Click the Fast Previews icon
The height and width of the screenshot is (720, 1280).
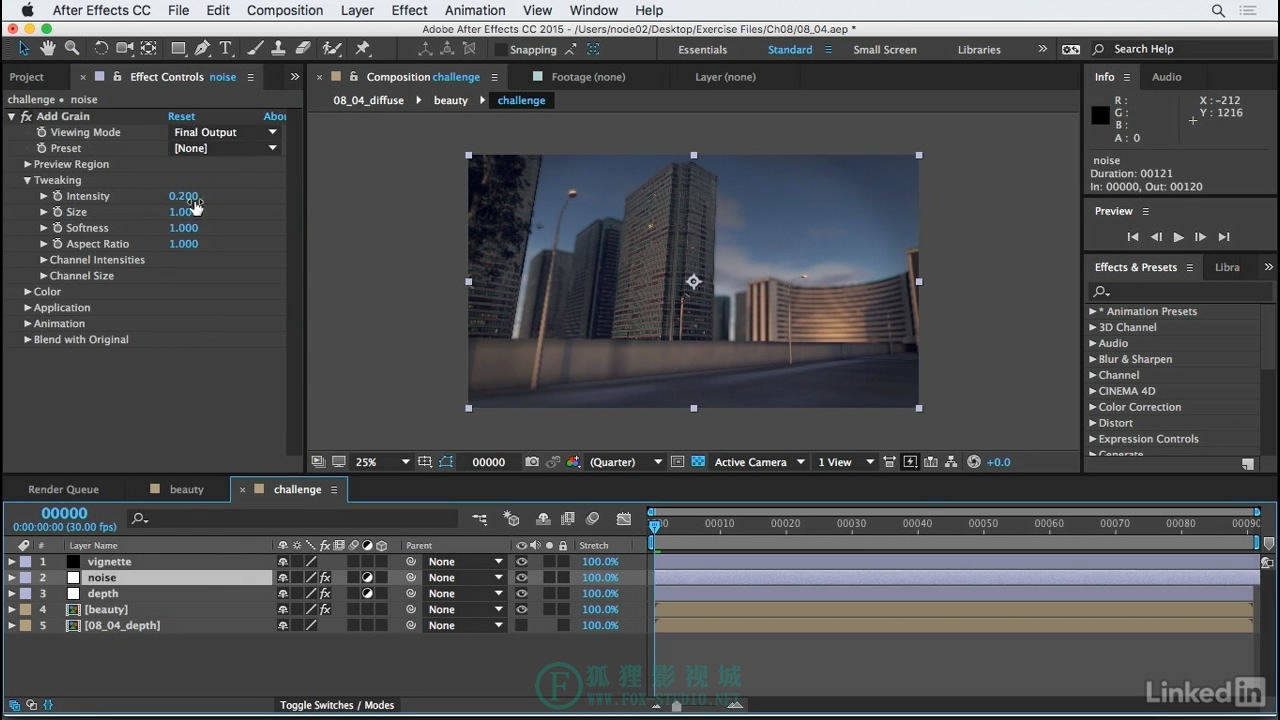coord(909,462)
